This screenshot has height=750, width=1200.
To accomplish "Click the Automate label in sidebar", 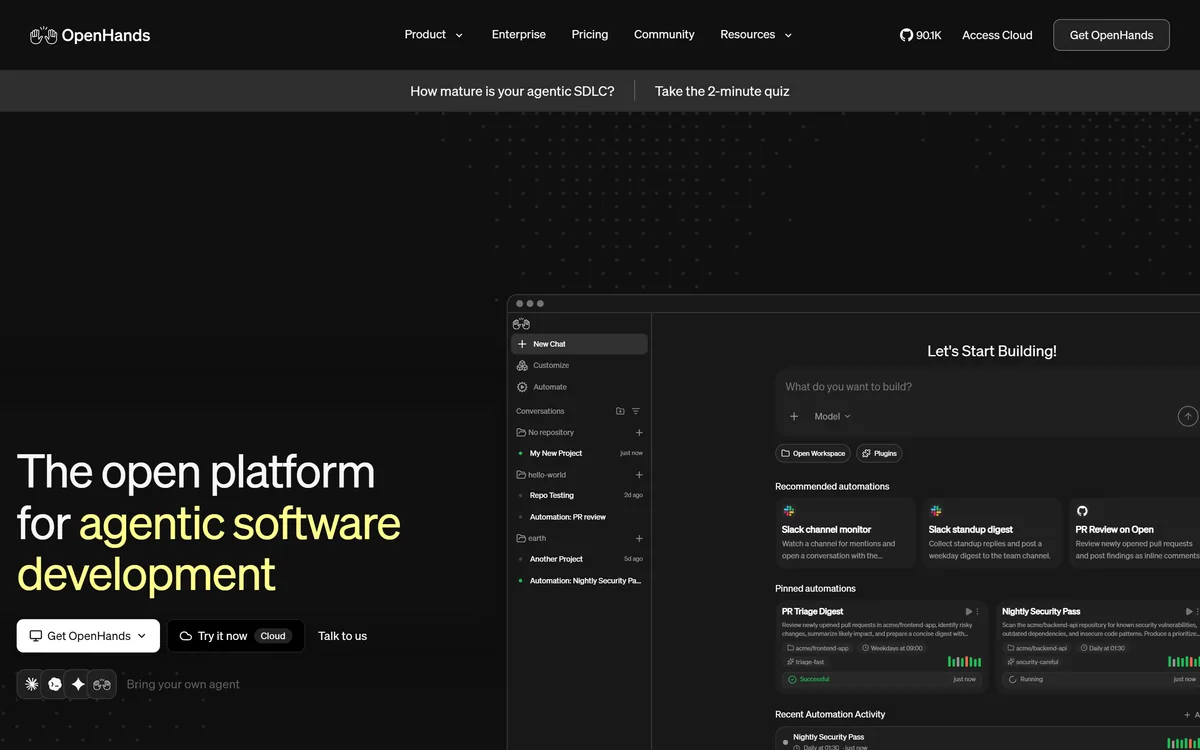I will (x=550, y=387).
